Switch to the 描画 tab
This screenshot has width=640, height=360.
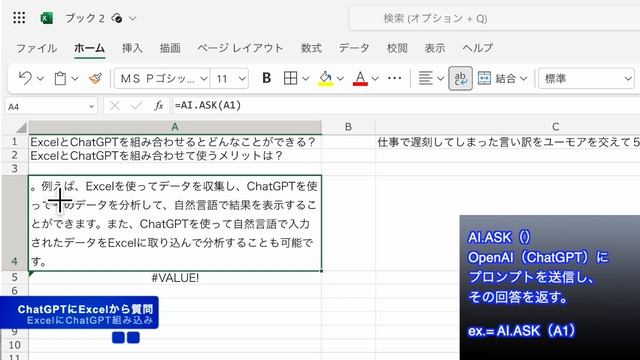tap(170, 48)
